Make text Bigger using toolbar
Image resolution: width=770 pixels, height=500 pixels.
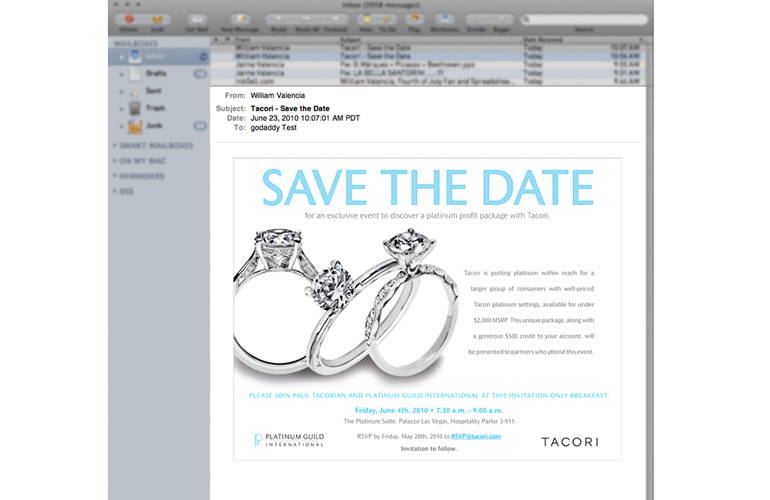point(501,19)
